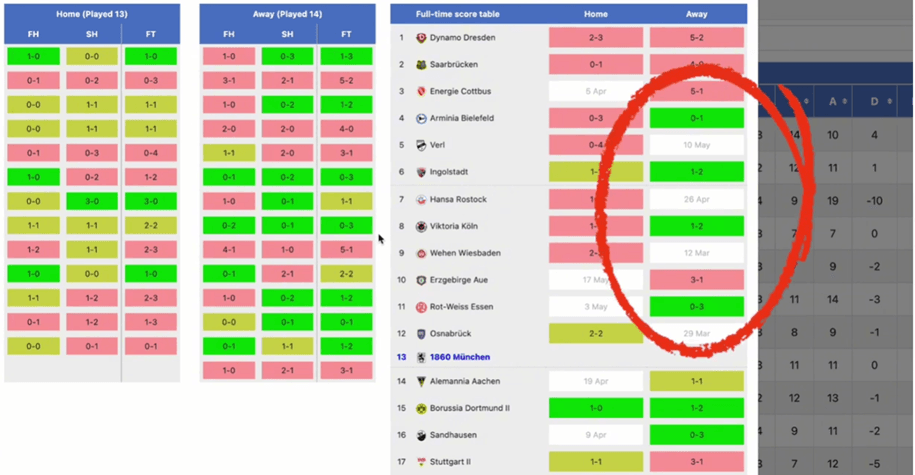The height and width of the screenshot is (475, 915).
Task: Click Dynamo Dresden home result 2-3
Action: point(596,37)
